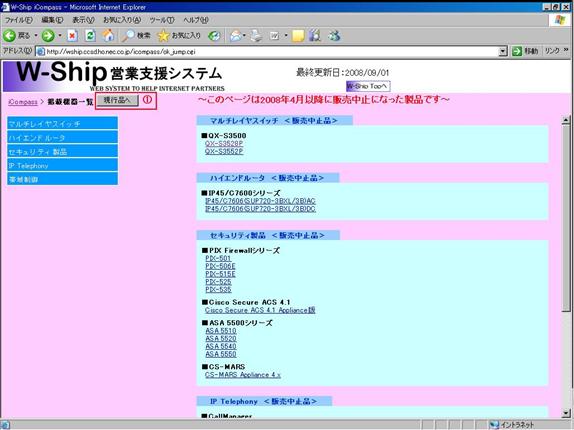Open the QX-S3552P product link
The width and height of the screenshot is (574, 430).
[x=224, y=151]
